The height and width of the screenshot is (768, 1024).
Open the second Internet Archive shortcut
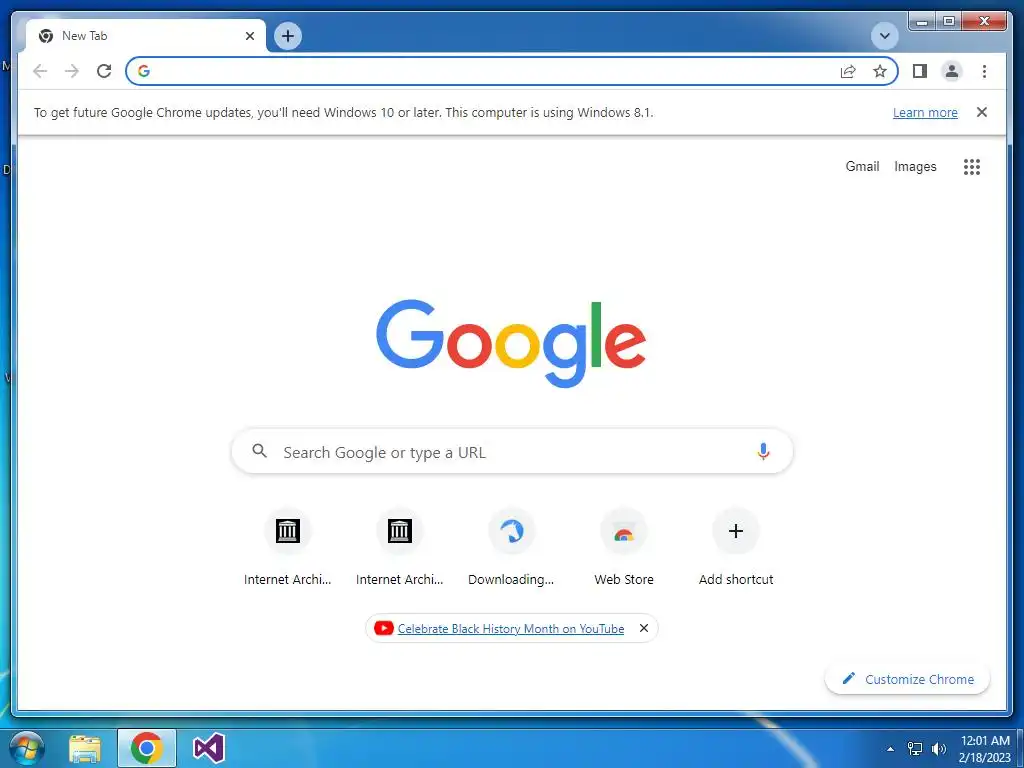400,547
